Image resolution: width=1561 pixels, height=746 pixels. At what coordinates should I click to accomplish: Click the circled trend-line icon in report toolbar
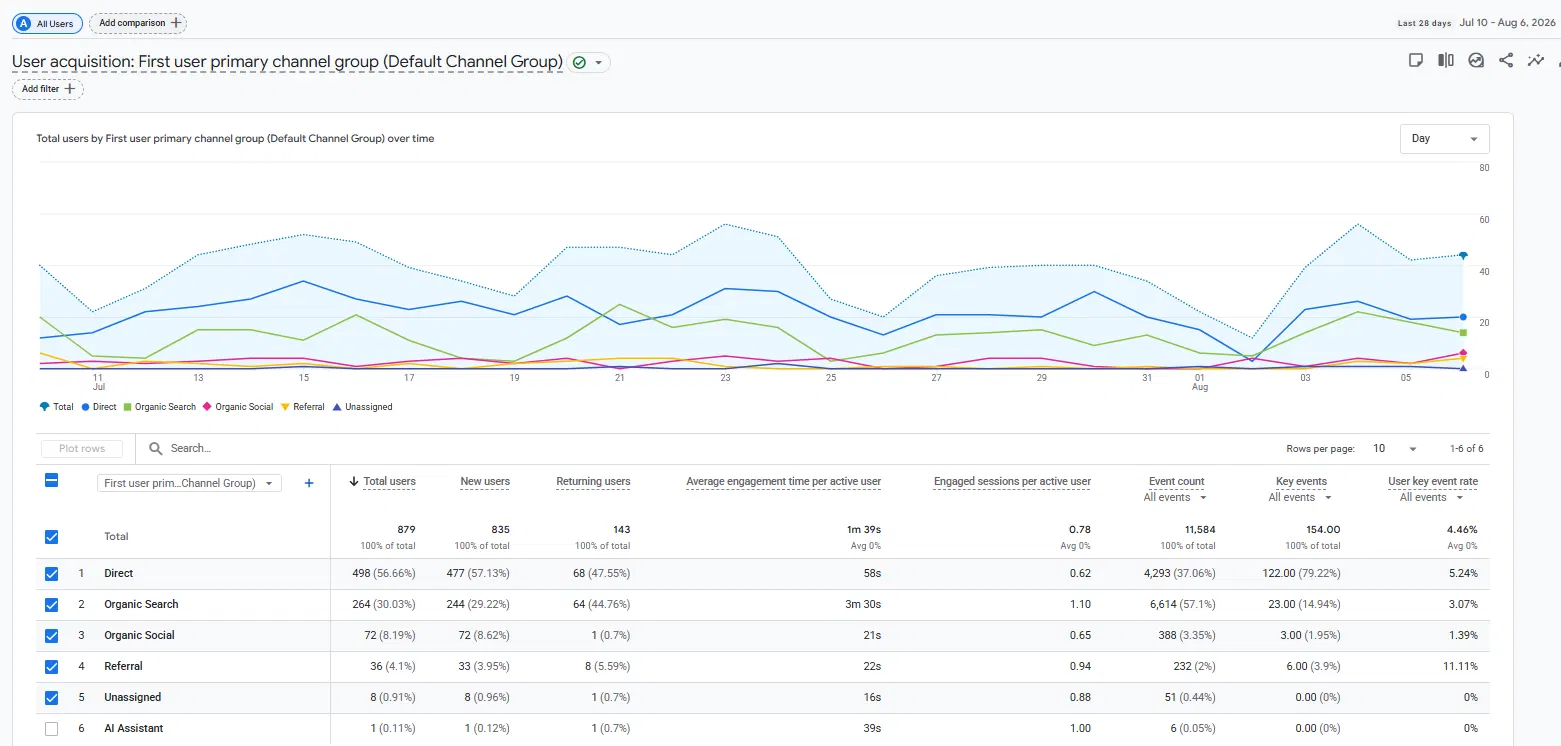1476,60
